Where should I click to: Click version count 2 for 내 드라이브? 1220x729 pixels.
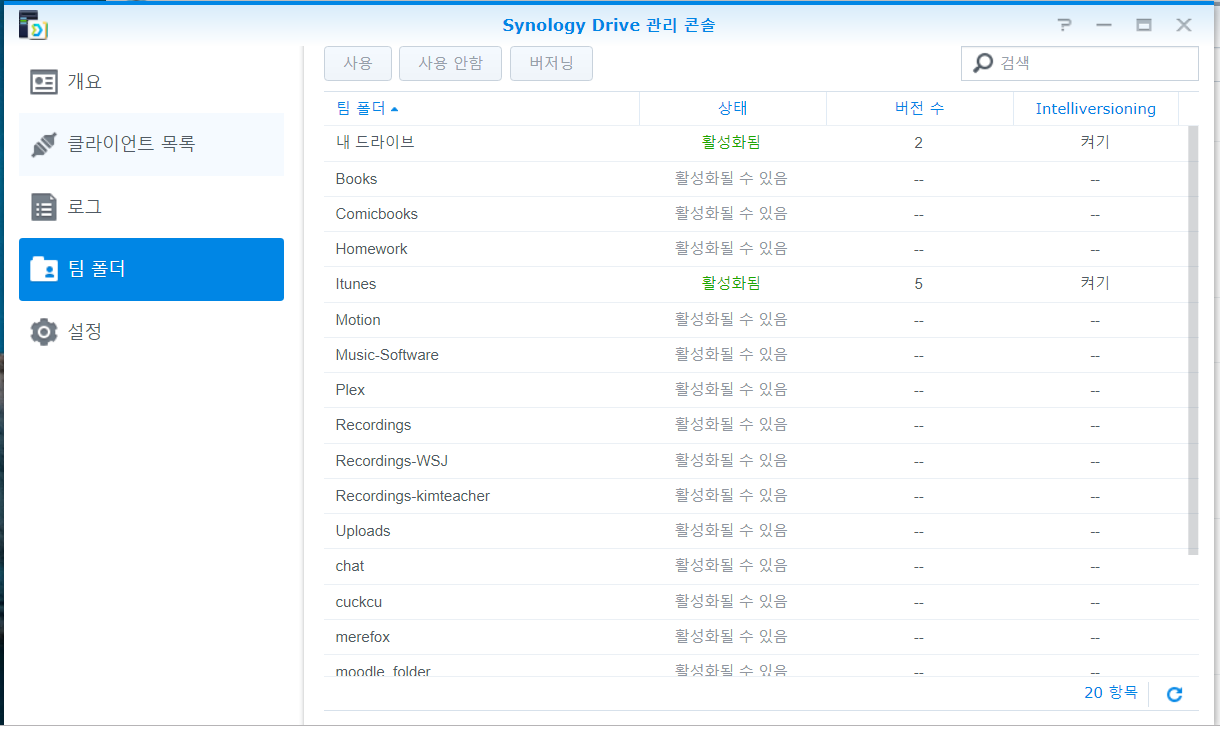pos(918,143)
